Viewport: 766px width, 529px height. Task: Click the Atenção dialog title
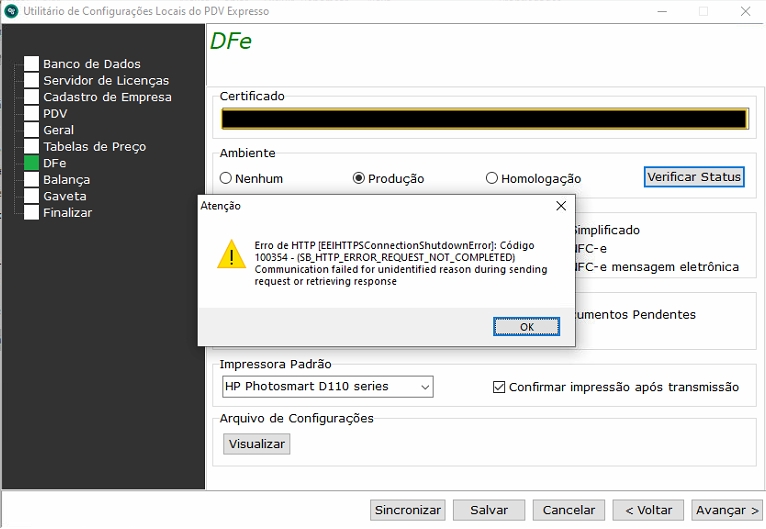pyautogui.click(x=220, y=206)
